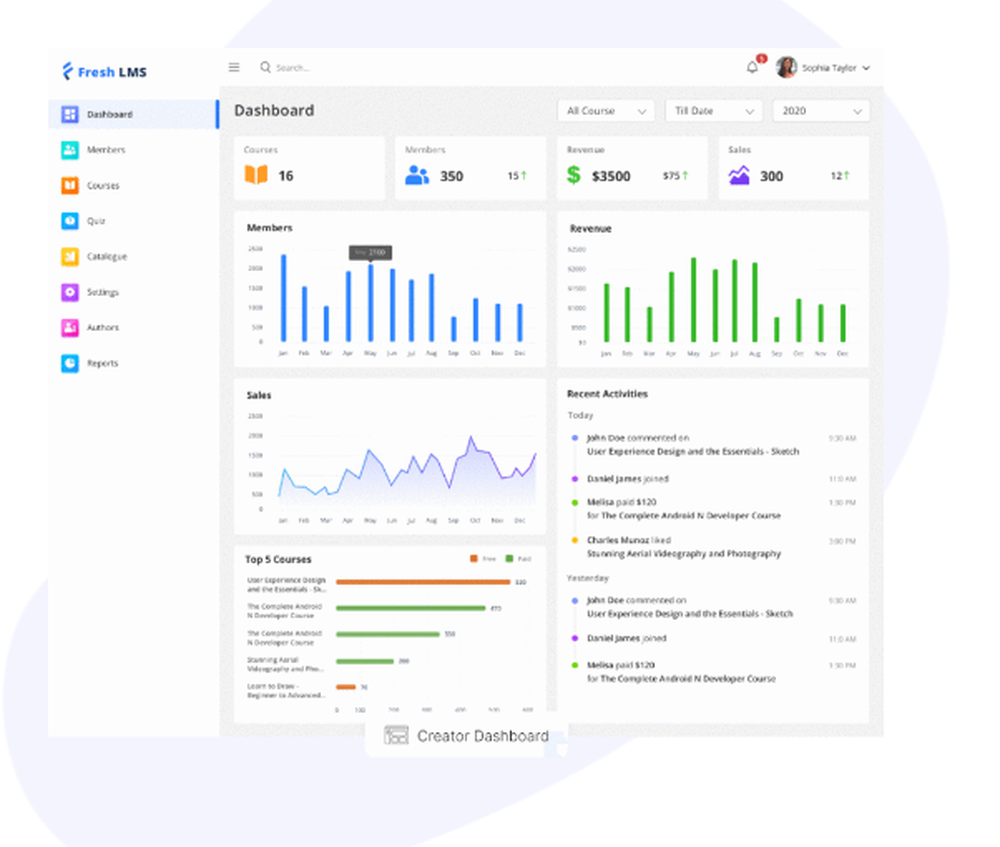Click the Reports sidebar icon
Screen dimensions: 1000x847
pos(70,363)
